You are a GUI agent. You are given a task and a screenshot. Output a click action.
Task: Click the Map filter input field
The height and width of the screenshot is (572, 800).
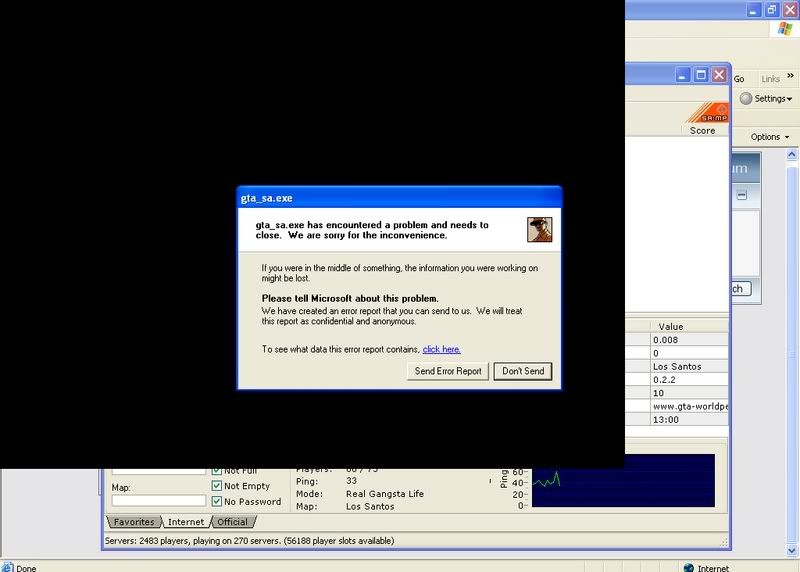(158, 501)
